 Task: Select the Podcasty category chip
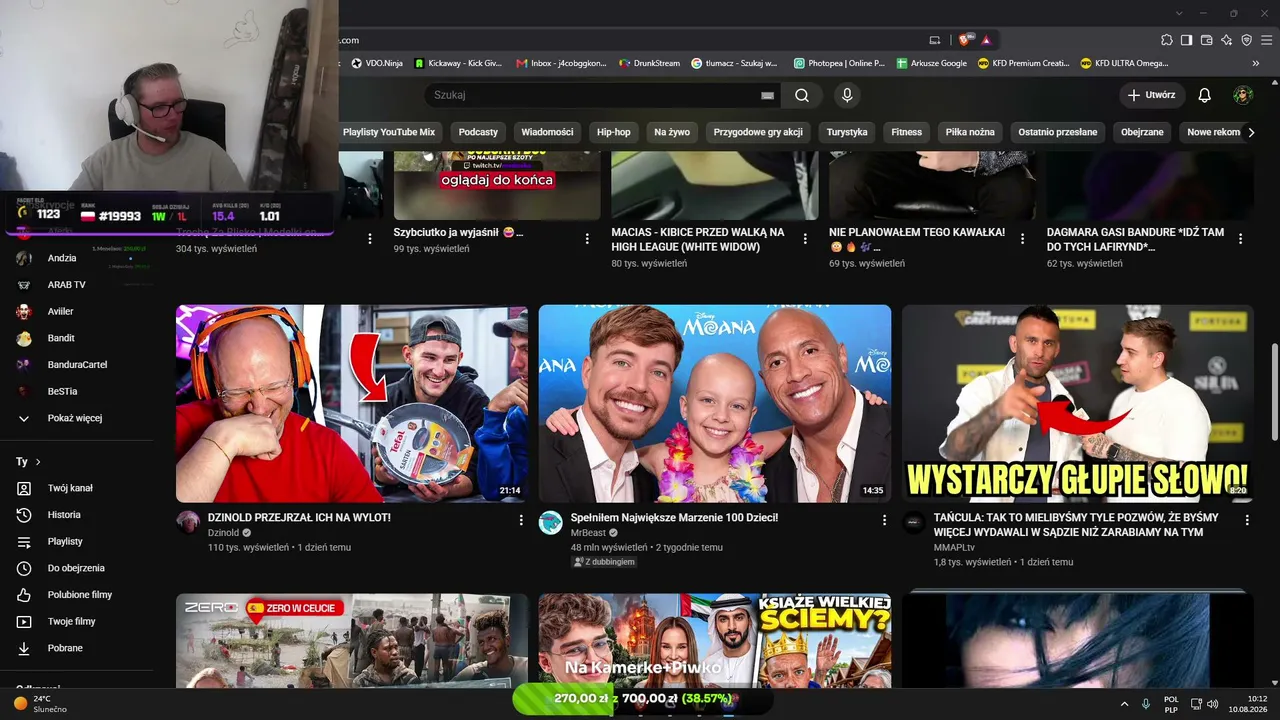click(478, 132)
